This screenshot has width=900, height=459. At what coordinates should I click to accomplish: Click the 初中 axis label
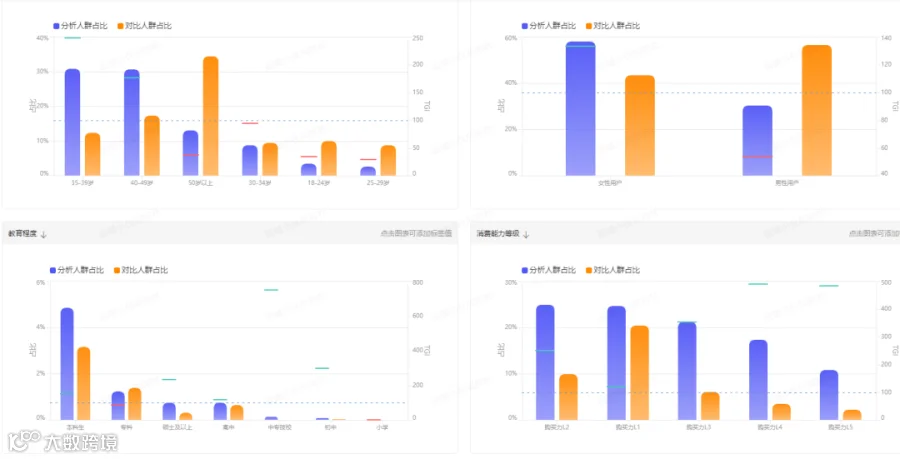pos(331,427)
